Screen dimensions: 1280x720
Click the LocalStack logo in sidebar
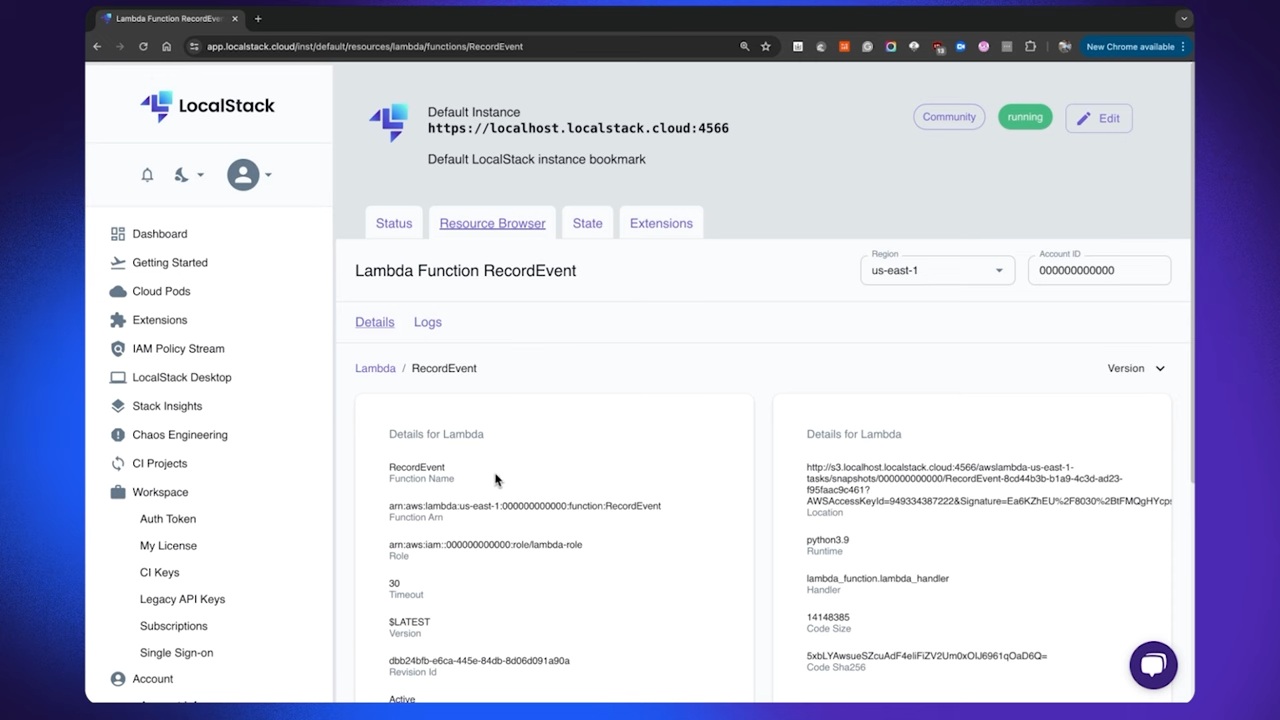point(207,106)
